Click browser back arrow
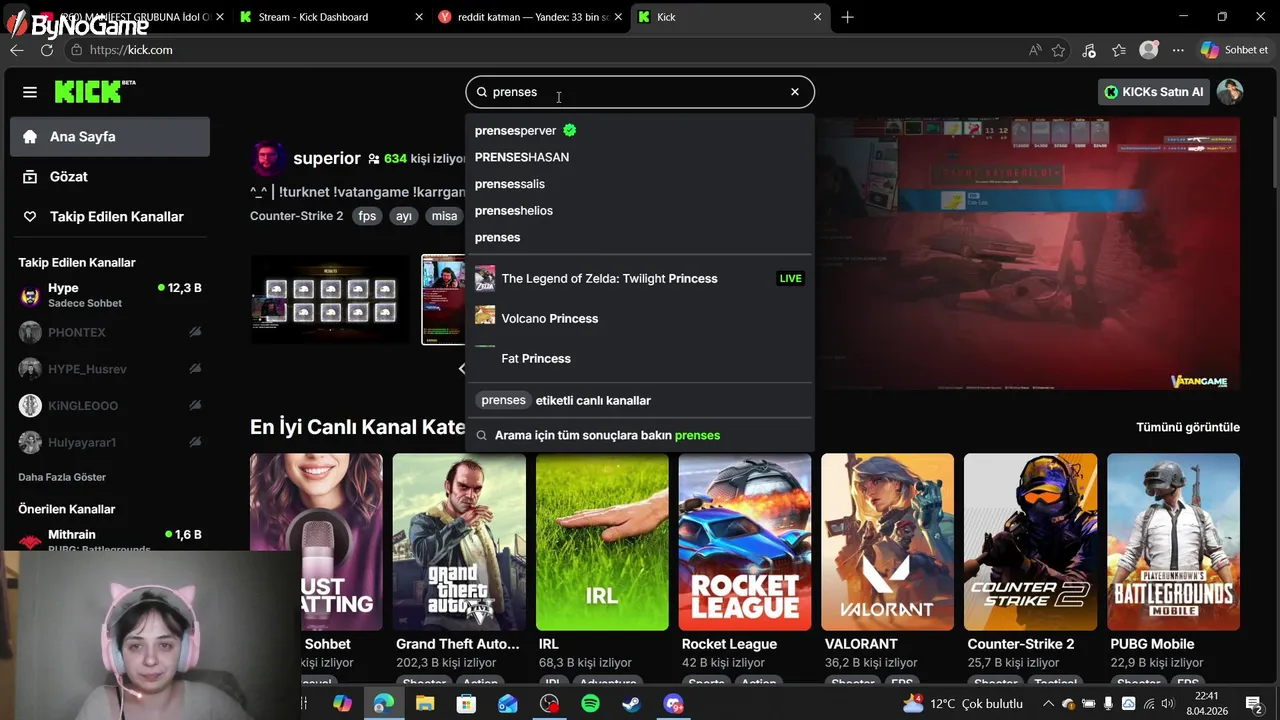 click(17, 50)
